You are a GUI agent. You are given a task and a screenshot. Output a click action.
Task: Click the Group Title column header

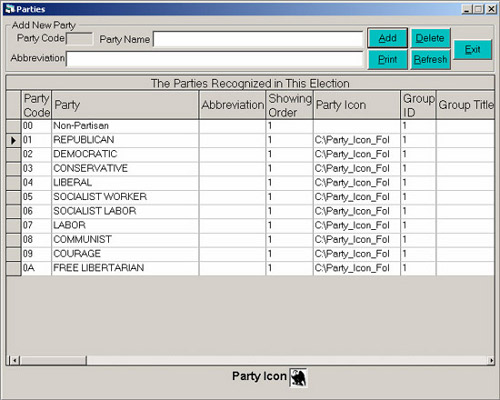[x=465, y=105]
